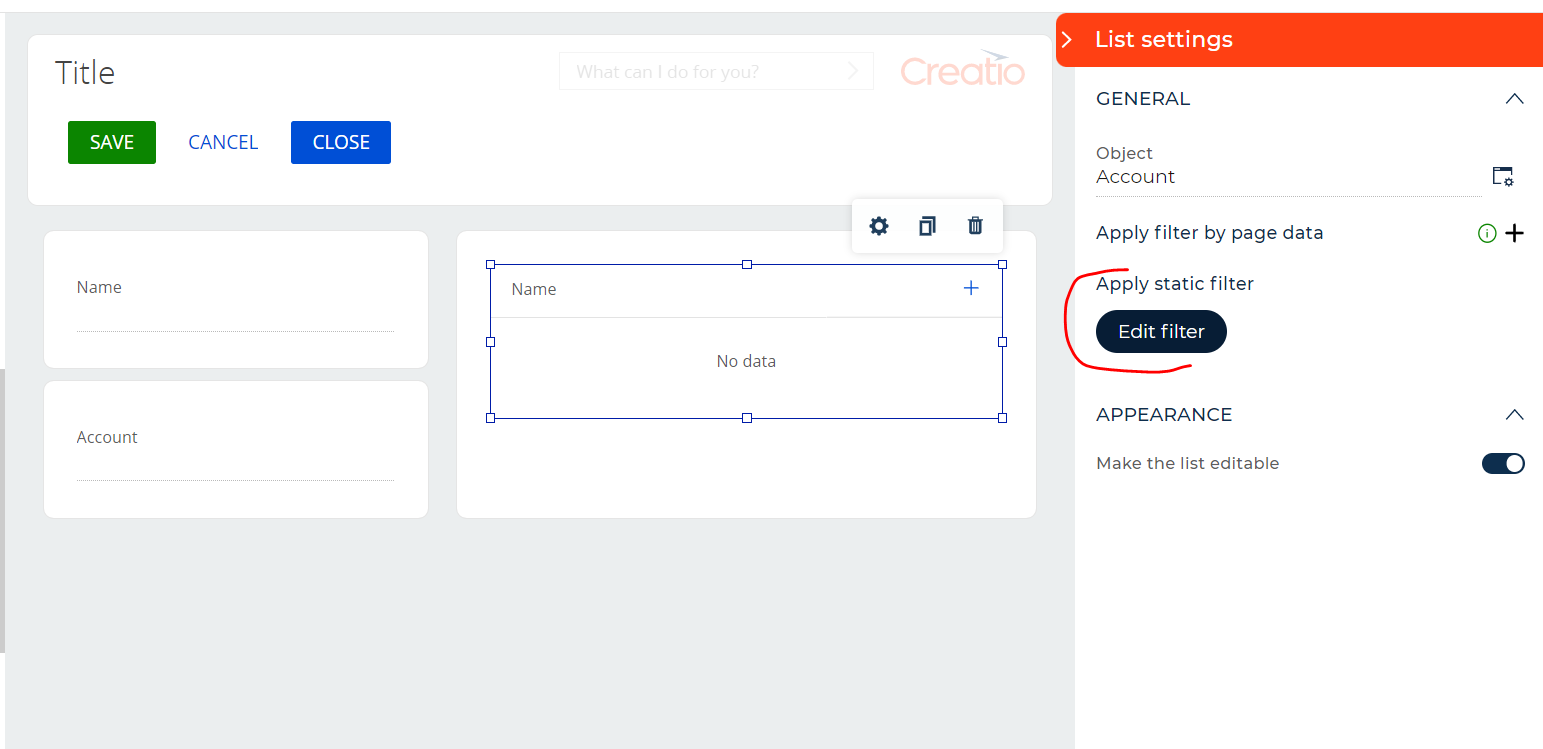Screen dimensions: 1543x749
Task: Show the info hint for Apply filter by page data
Action: (x=1487, y=233)
